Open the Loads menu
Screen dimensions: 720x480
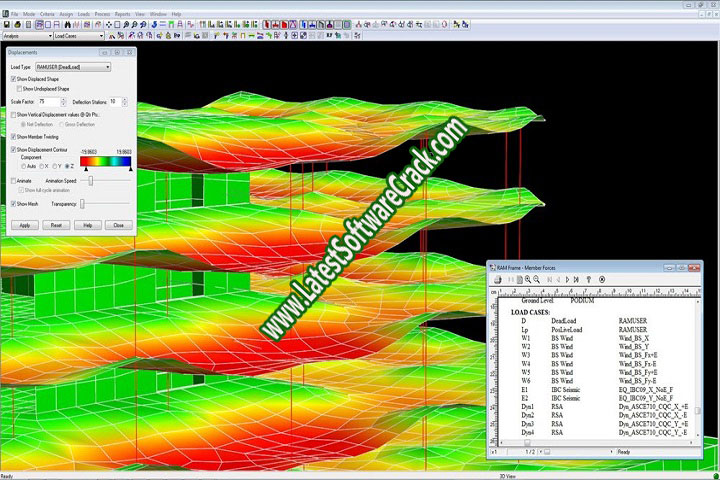(84, 14)
